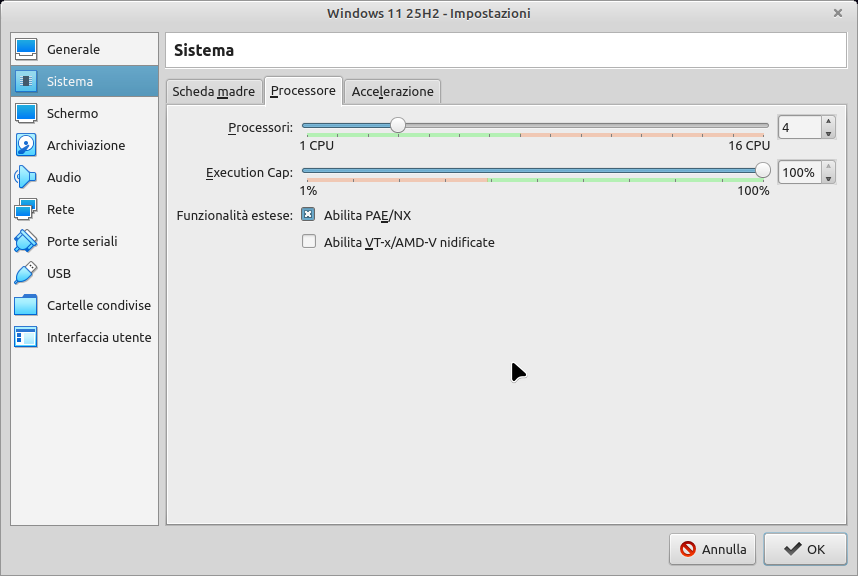Click the Cartelle condivise folder icon
Image resolution: width=858 pixels, height=576 pixels.
[x=26, y=305]
